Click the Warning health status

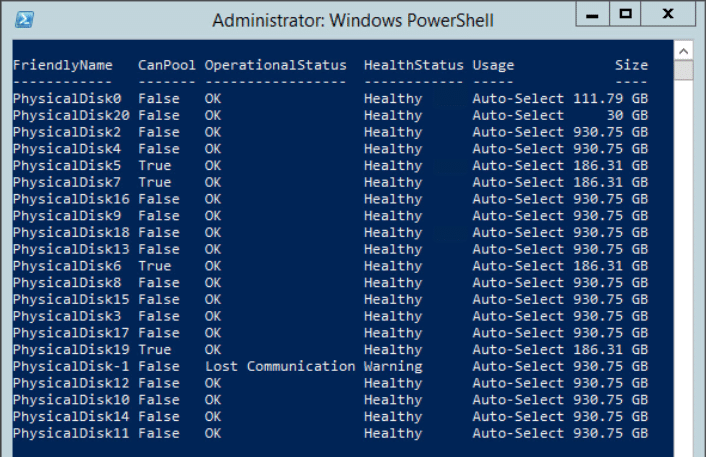pos(393,367)
